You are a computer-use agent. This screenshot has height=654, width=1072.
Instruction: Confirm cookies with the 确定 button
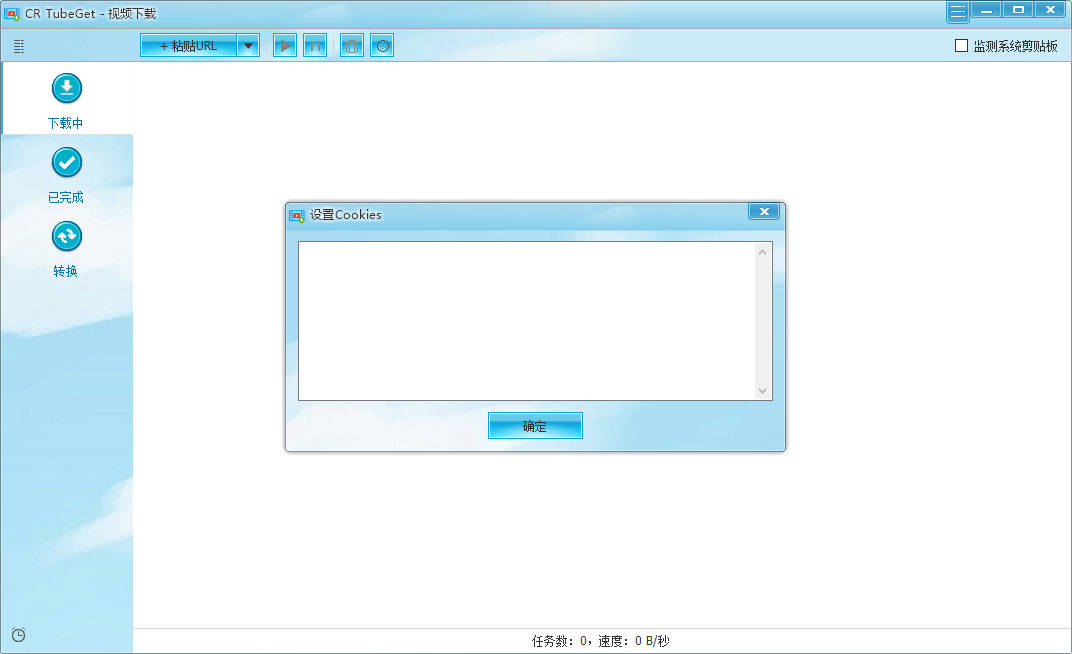[x=535, y=426]
